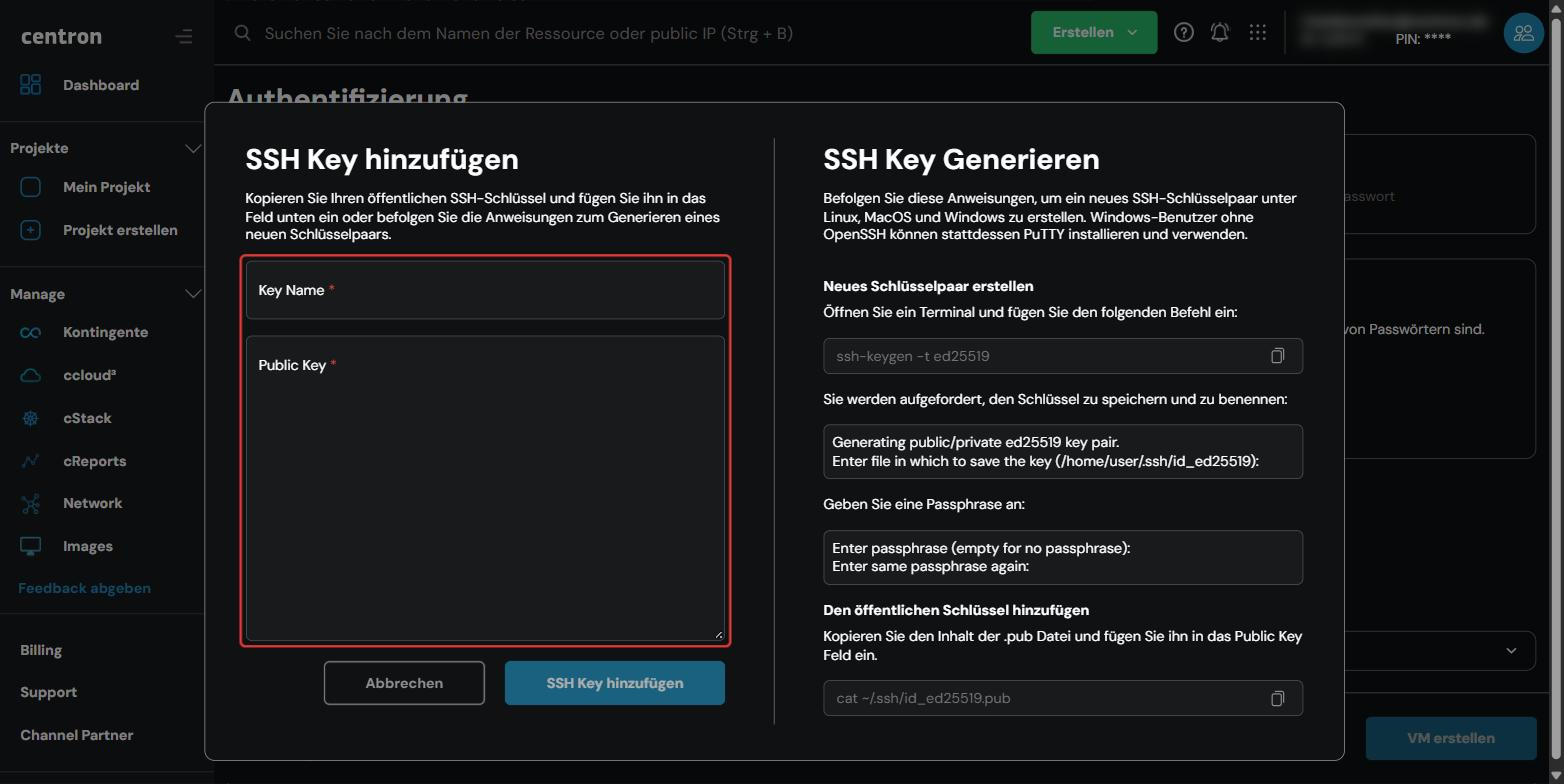
Task: Open the apps grid icon
Action: click(x=1258, y=32)
